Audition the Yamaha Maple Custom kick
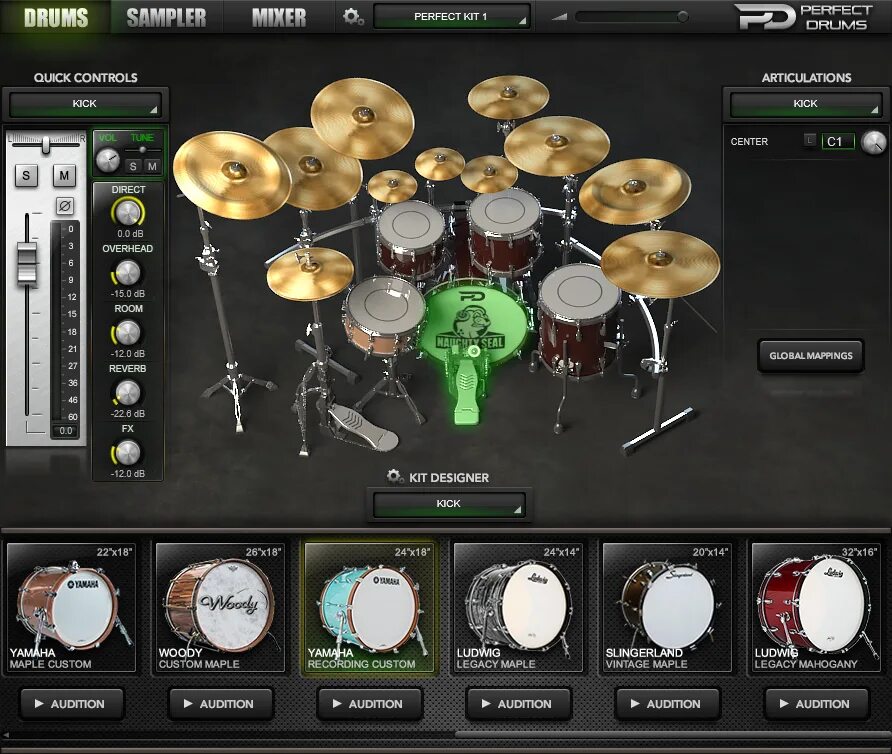The height and width of the screenshot is (754, 892). tap(72, 704)
